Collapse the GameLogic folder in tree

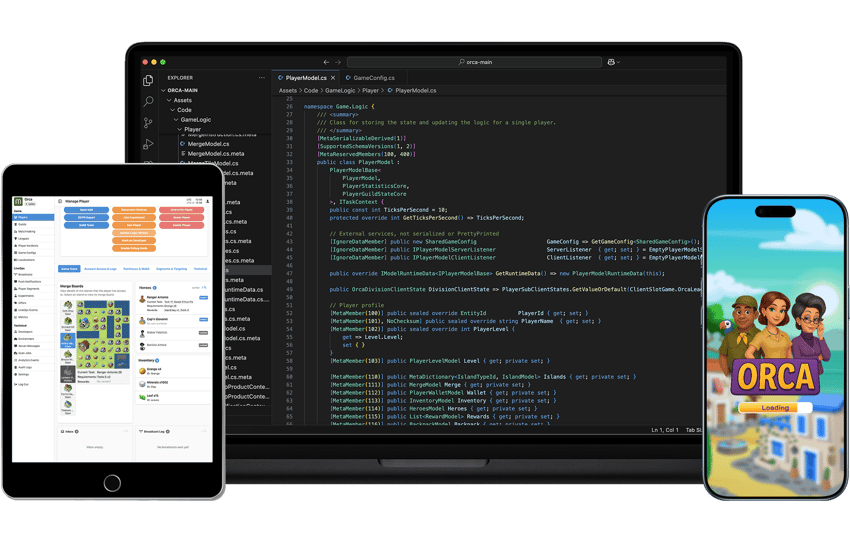181,119
